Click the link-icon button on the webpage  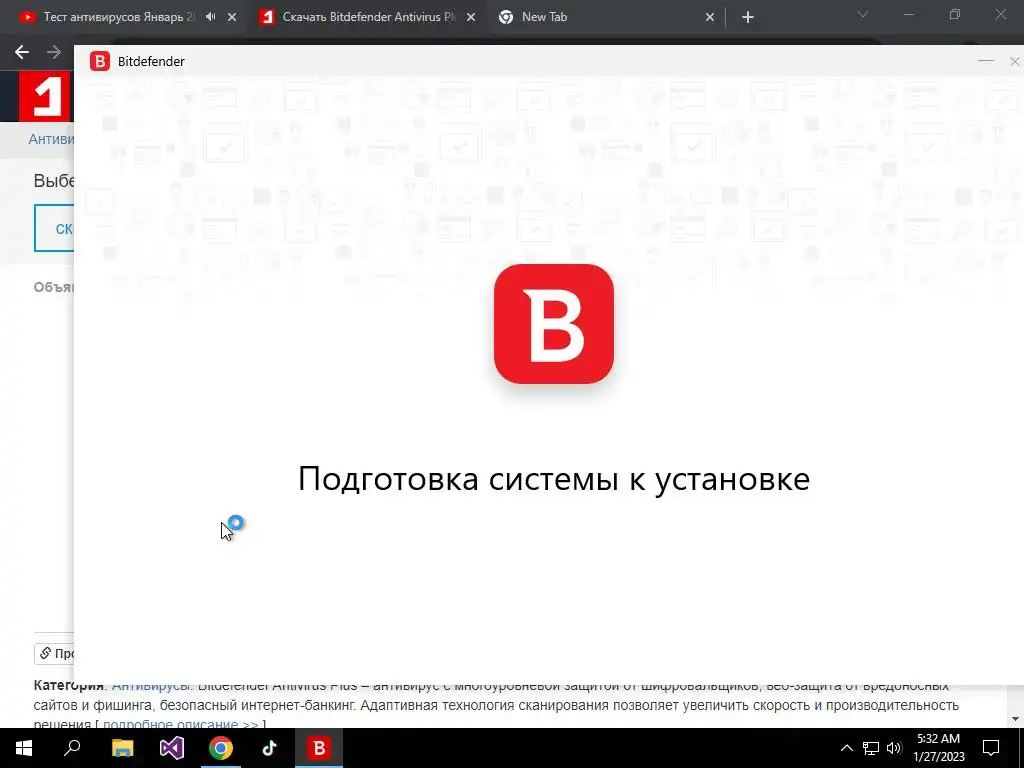[54, 654]
